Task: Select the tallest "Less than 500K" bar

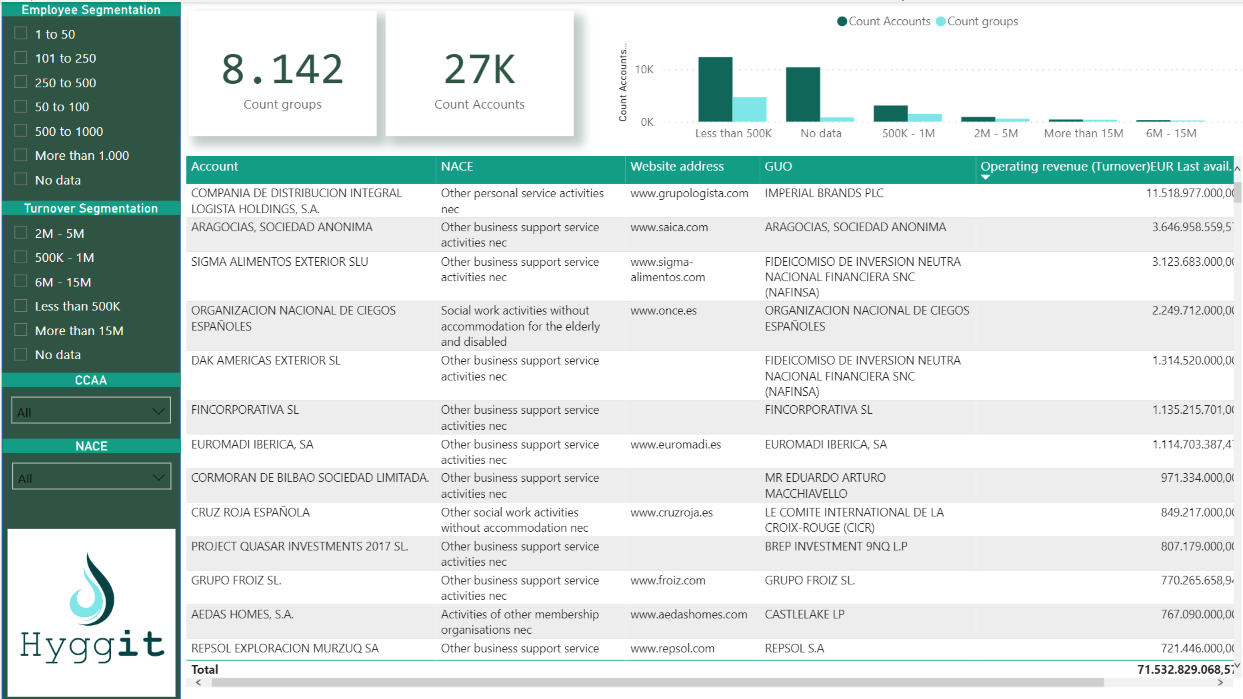Action: [713, 90]
